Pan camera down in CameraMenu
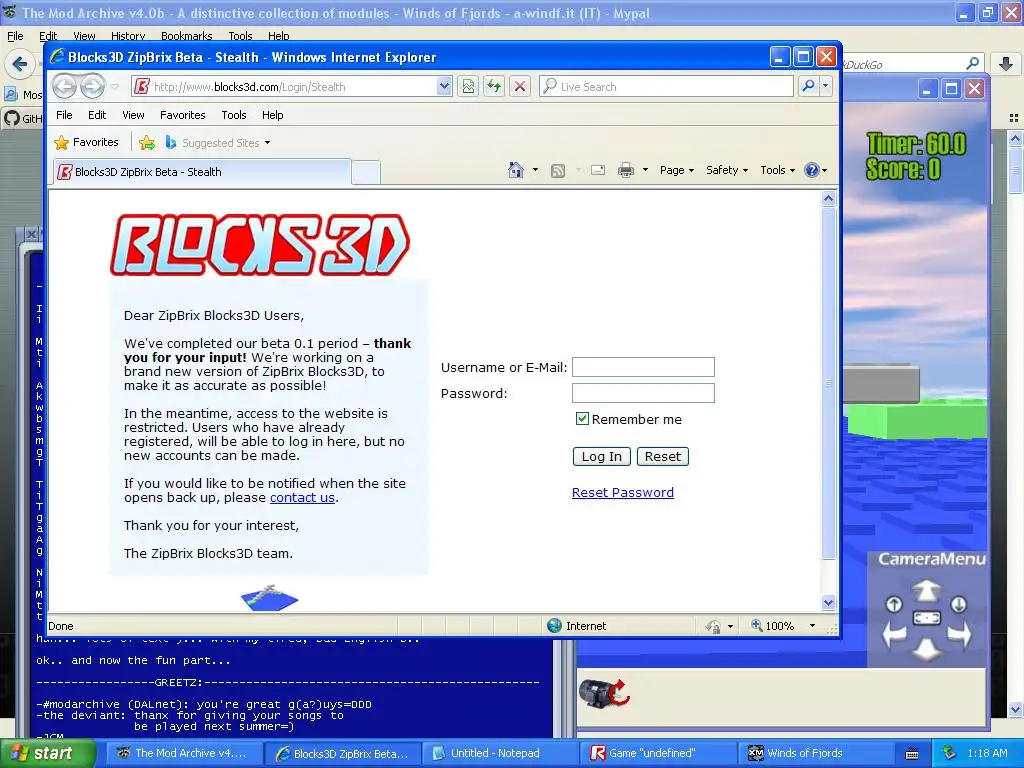1024x768 pixels. click(926, 648)
